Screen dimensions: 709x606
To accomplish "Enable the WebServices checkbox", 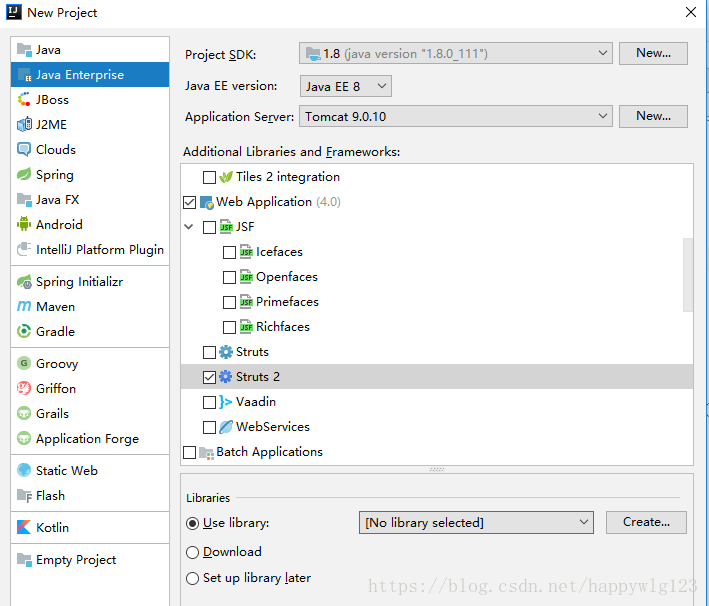I will point(209,427).
